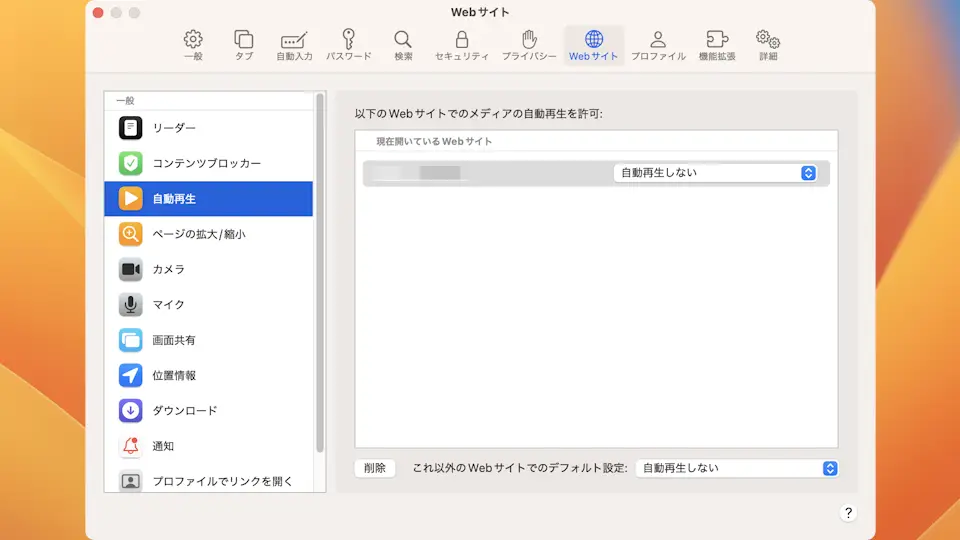The image size is (960, 540).
Task: Select コンテンツブロッカー in the sidebar
Action: [208, 163]
